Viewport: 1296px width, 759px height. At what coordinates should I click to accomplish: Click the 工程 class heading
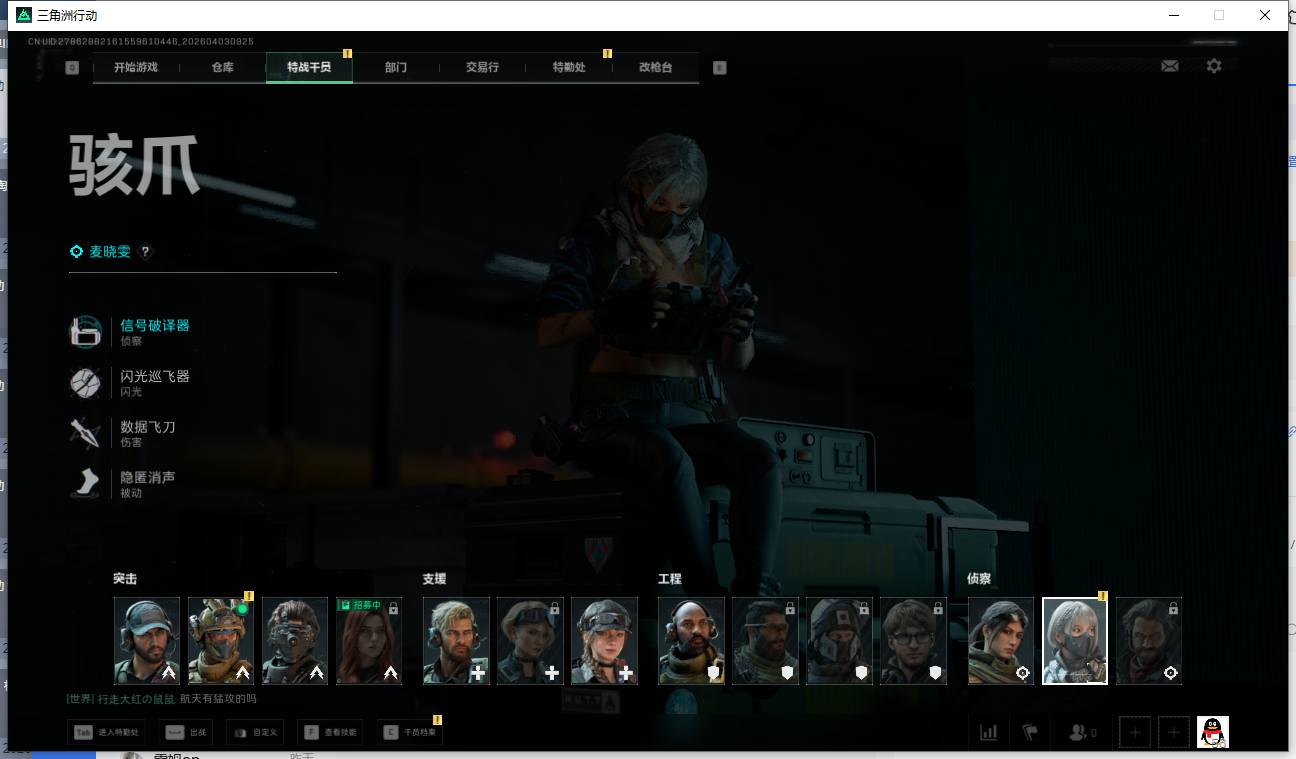(x=669, y=579)
